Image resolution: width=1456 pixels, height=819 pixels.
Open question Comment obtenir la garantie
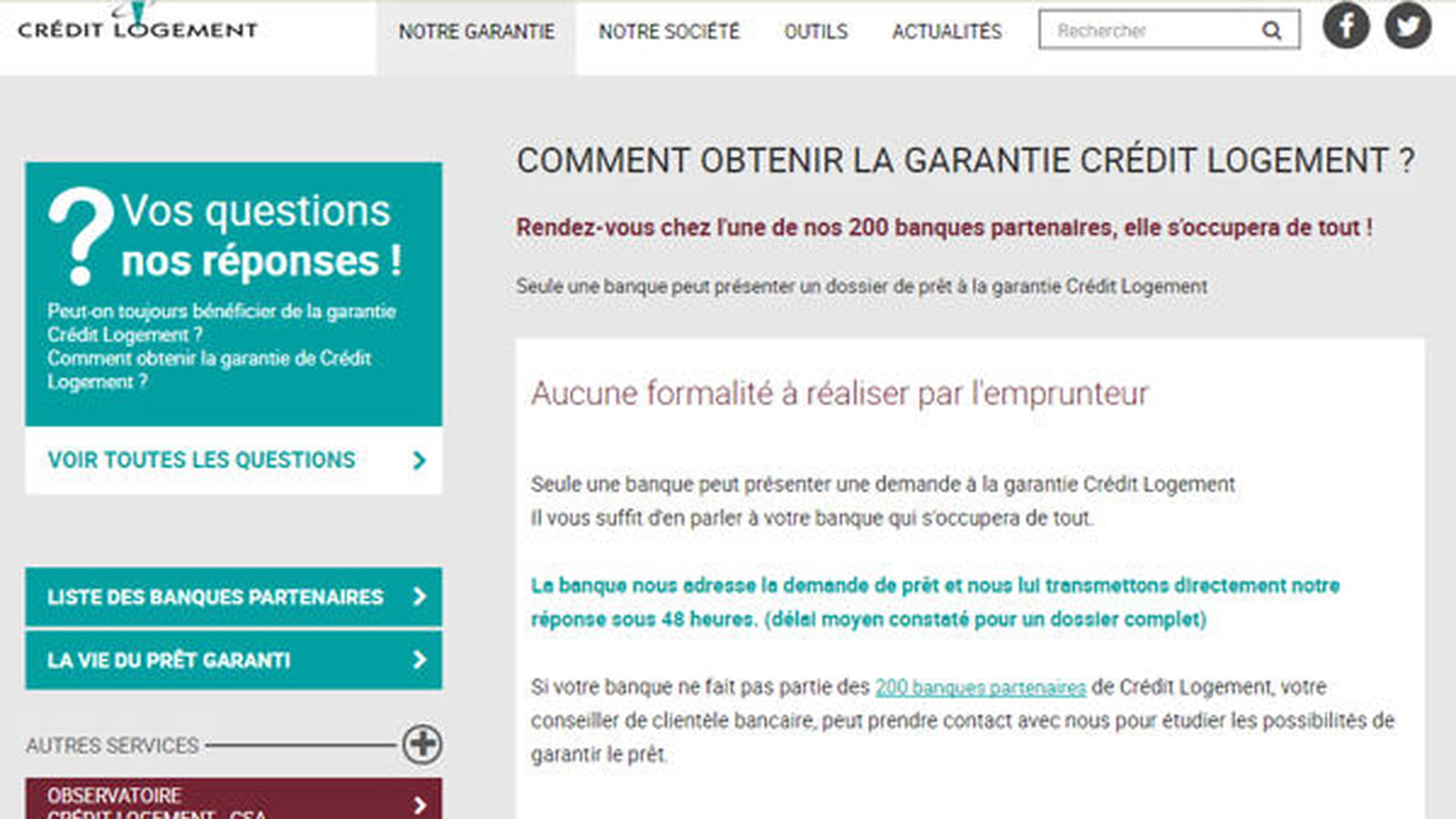point(209,370)
